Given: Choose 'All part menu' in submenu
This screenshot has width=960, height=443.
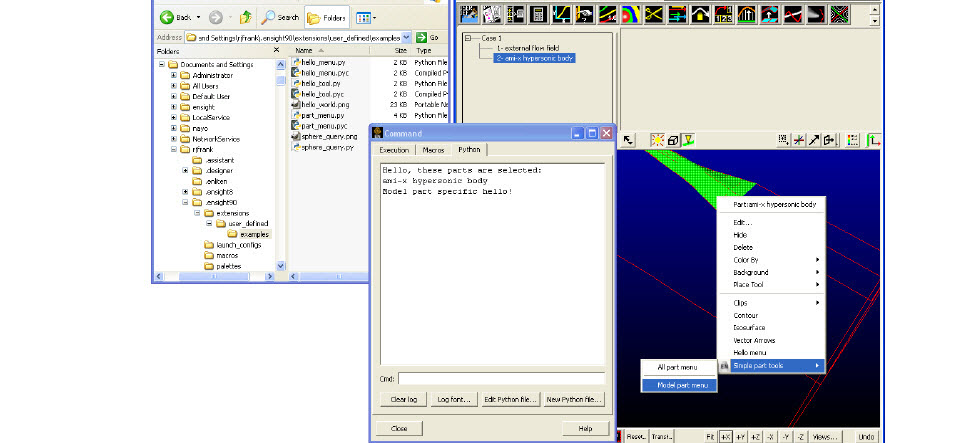Looking at the screenshot, I should tap(679, 368).
